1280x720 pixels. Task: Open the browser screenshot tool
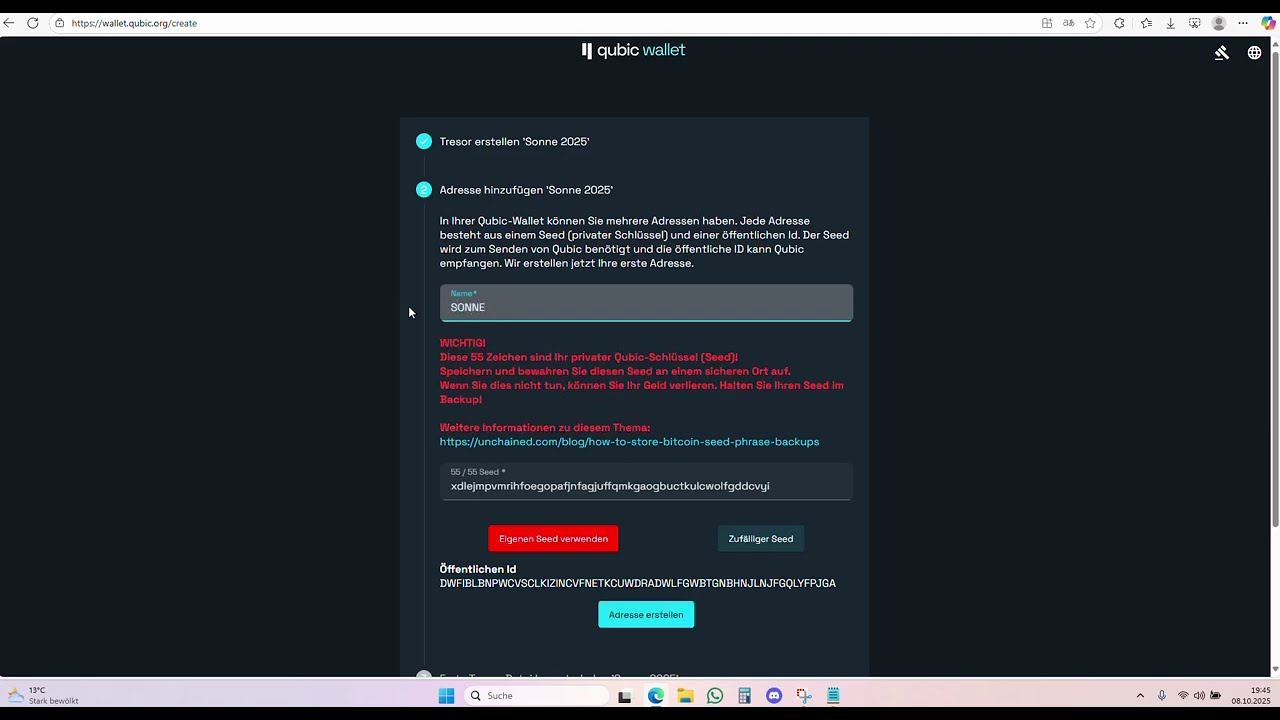tap(1194, 23)
